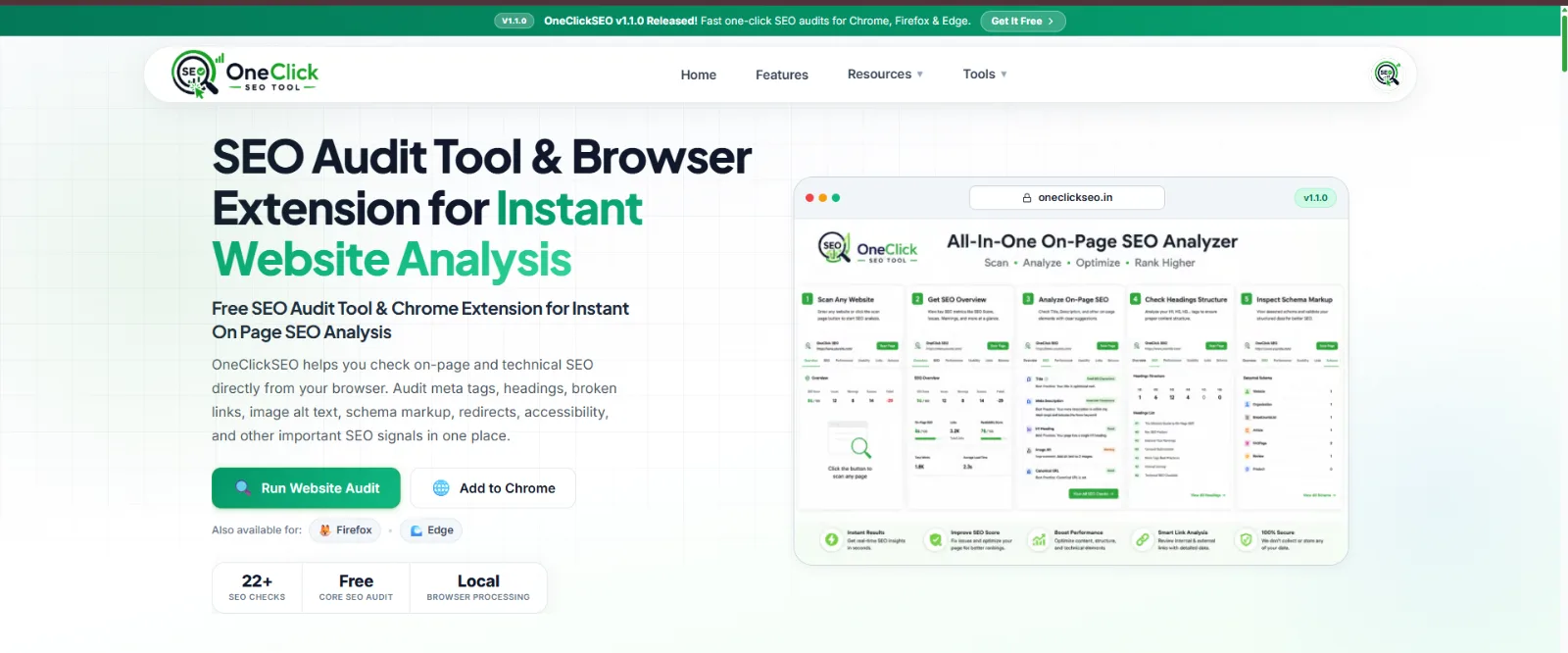Open the Home menu item

pyautogui.click(x=699, y=75)
